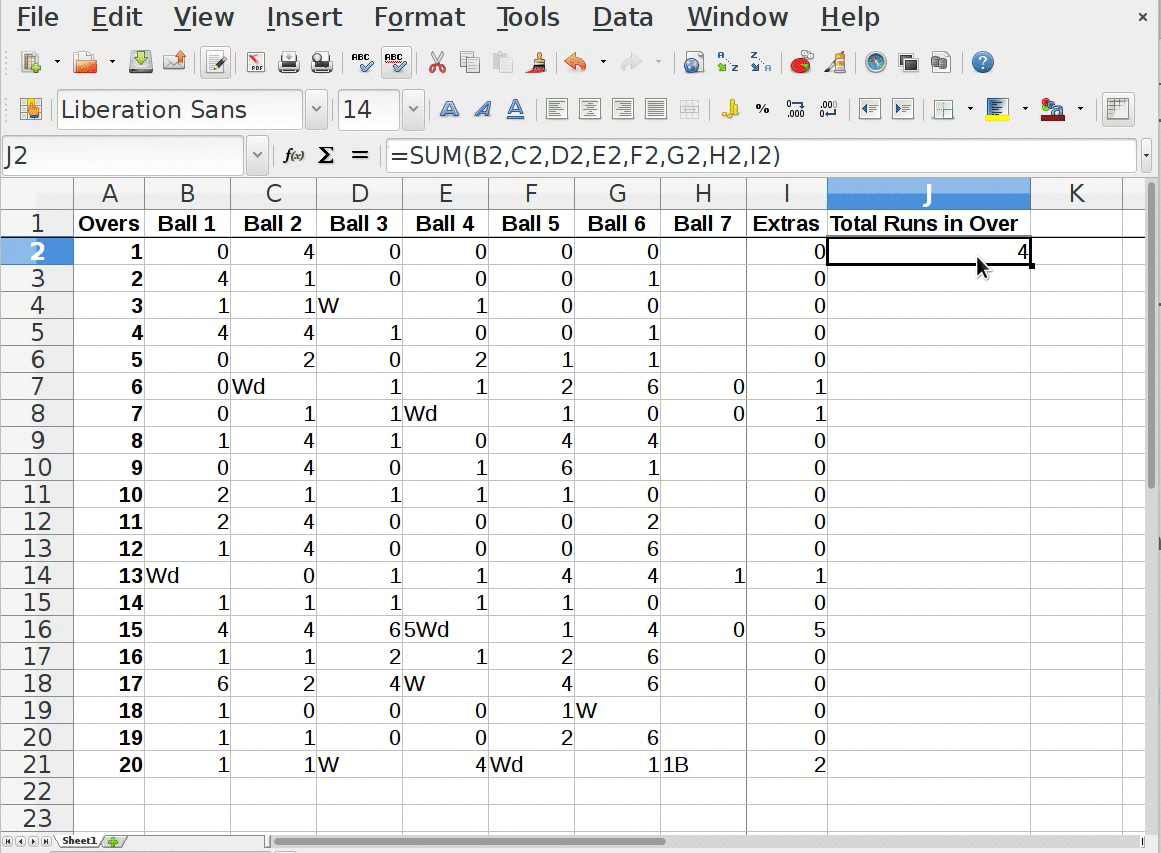Screen dimensions: 1161x853
Task: Click the Export as PDF icon
Action: click(x=256, y=63)
